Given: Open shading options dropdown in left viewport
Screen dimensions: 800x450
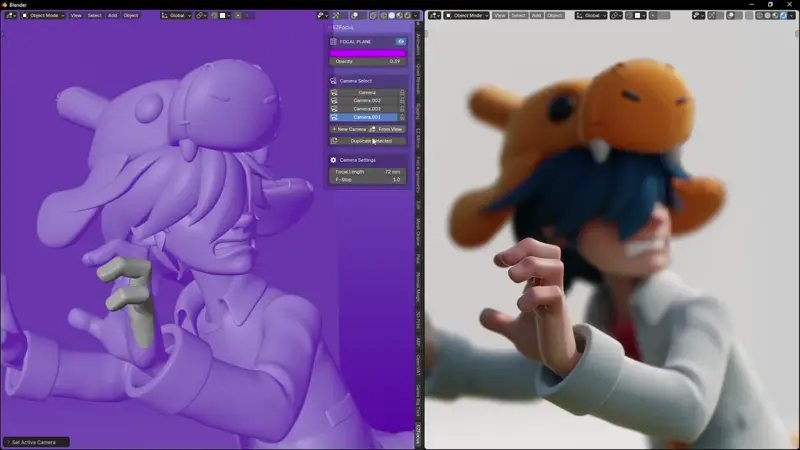Looking at the screenshot, I should [415, 15].
